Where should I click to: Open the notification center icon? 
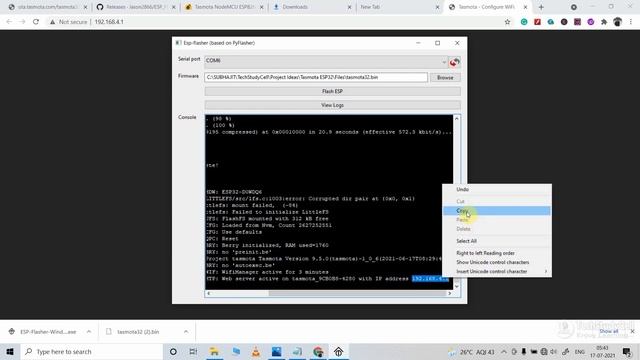[x=627, y=352]
